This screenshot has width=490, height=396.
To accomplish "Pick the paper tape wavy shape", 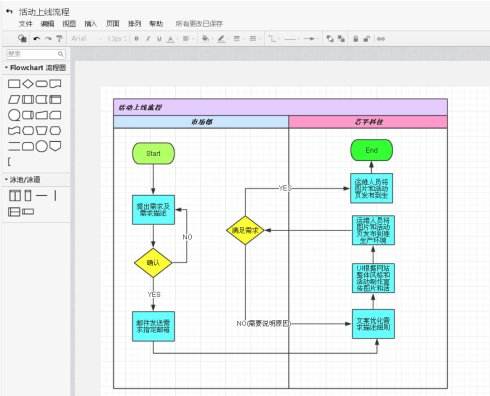I will pos(14,130).
